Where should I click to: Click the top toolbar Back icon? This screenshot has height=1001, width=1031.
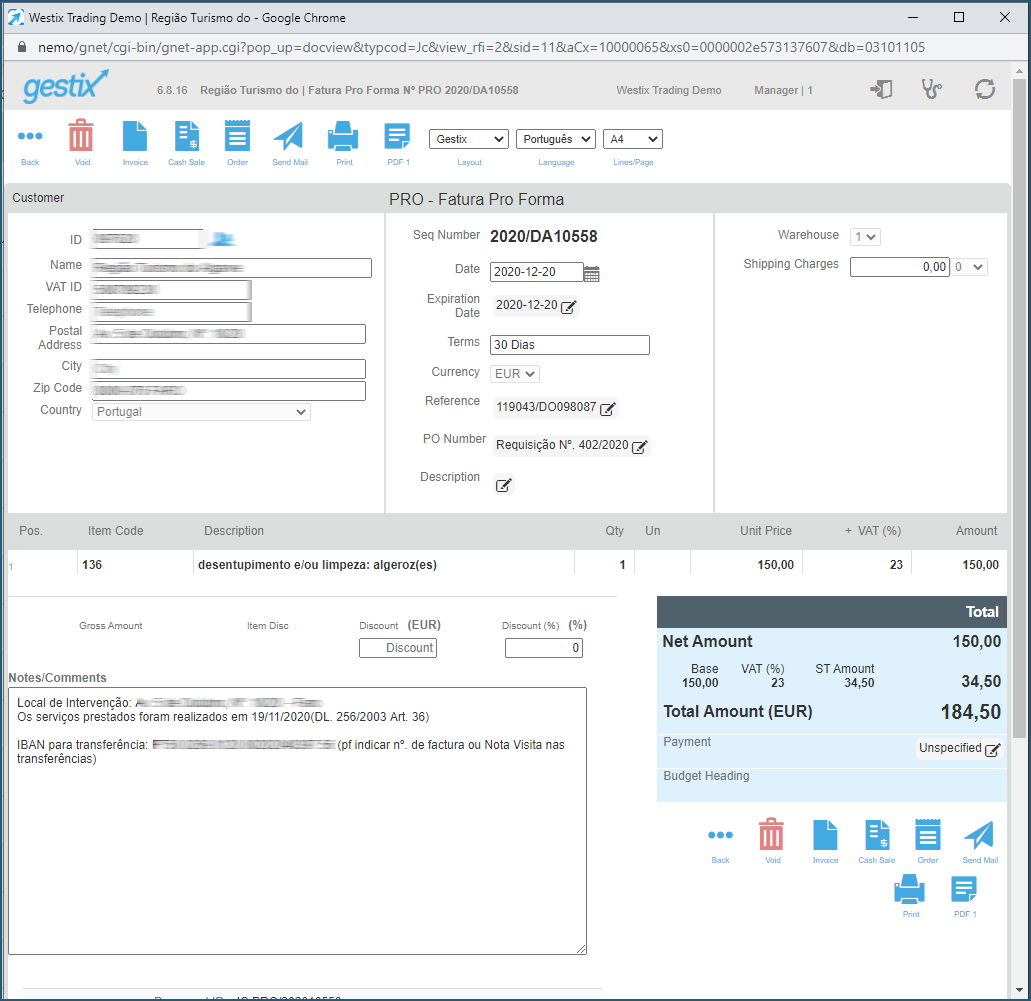(30, 136)
